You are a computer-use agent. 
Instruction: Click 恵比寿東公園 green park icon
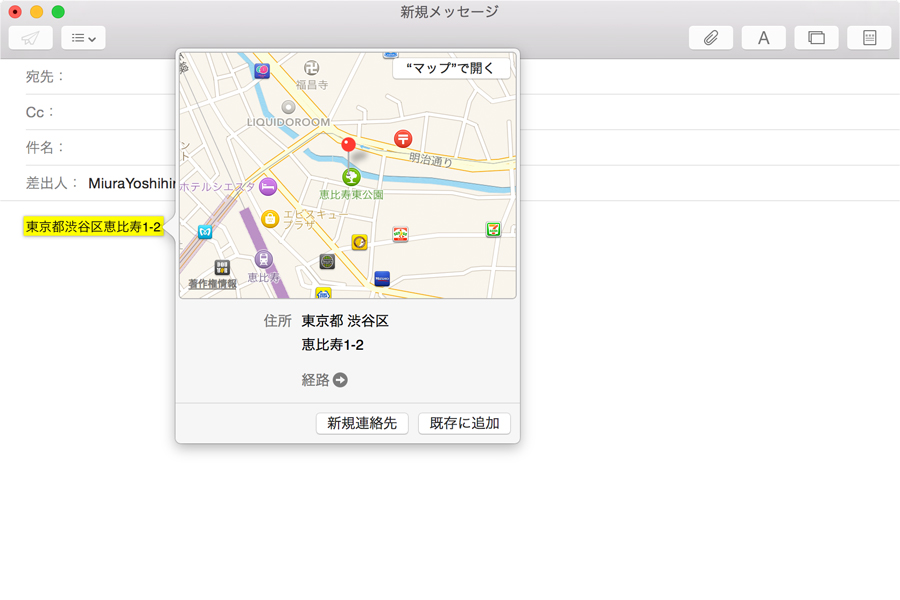[351, 177]
